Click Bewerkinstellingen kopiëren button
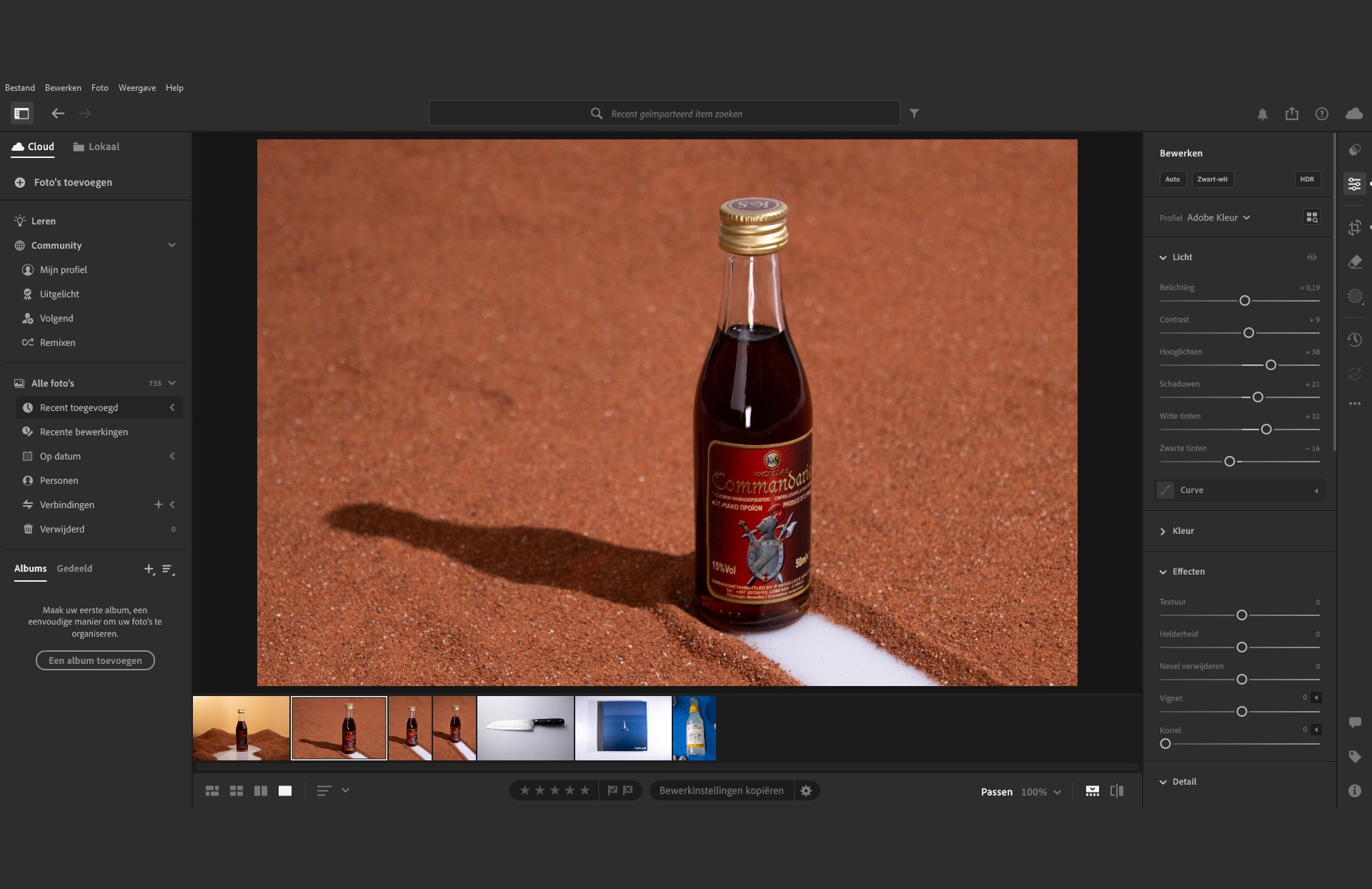The width and height of the screenshot is (1372, 889). [x=721, y=790]
